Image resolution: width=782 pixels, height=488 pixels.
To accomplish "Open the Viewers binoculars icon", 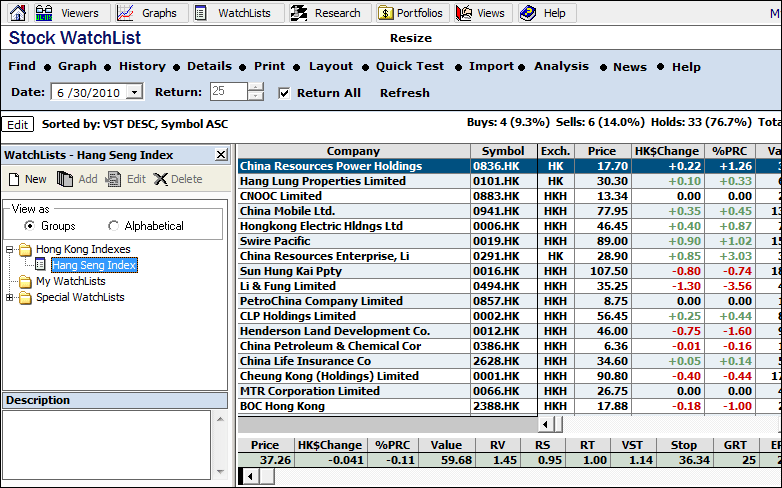I will [x=44, y=13].
